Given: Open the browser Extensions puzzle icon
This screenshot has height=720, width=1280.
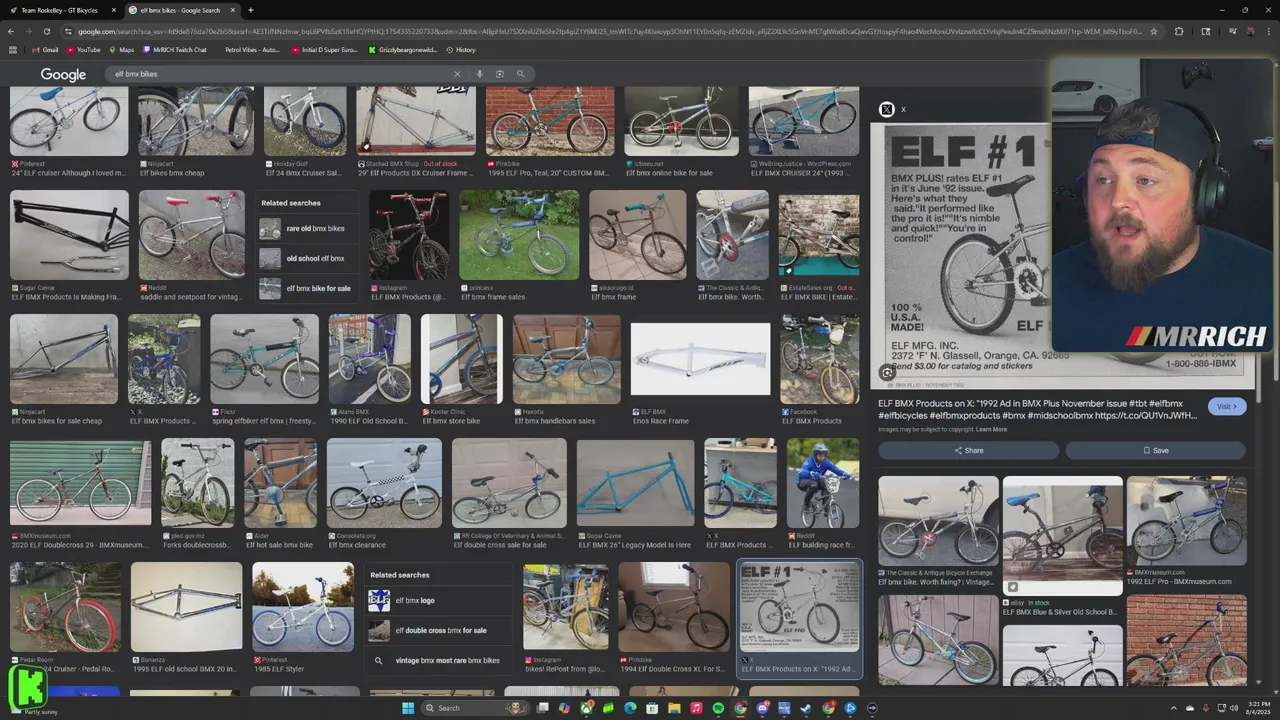Looking at the screenshot, I should (1179, 31).
